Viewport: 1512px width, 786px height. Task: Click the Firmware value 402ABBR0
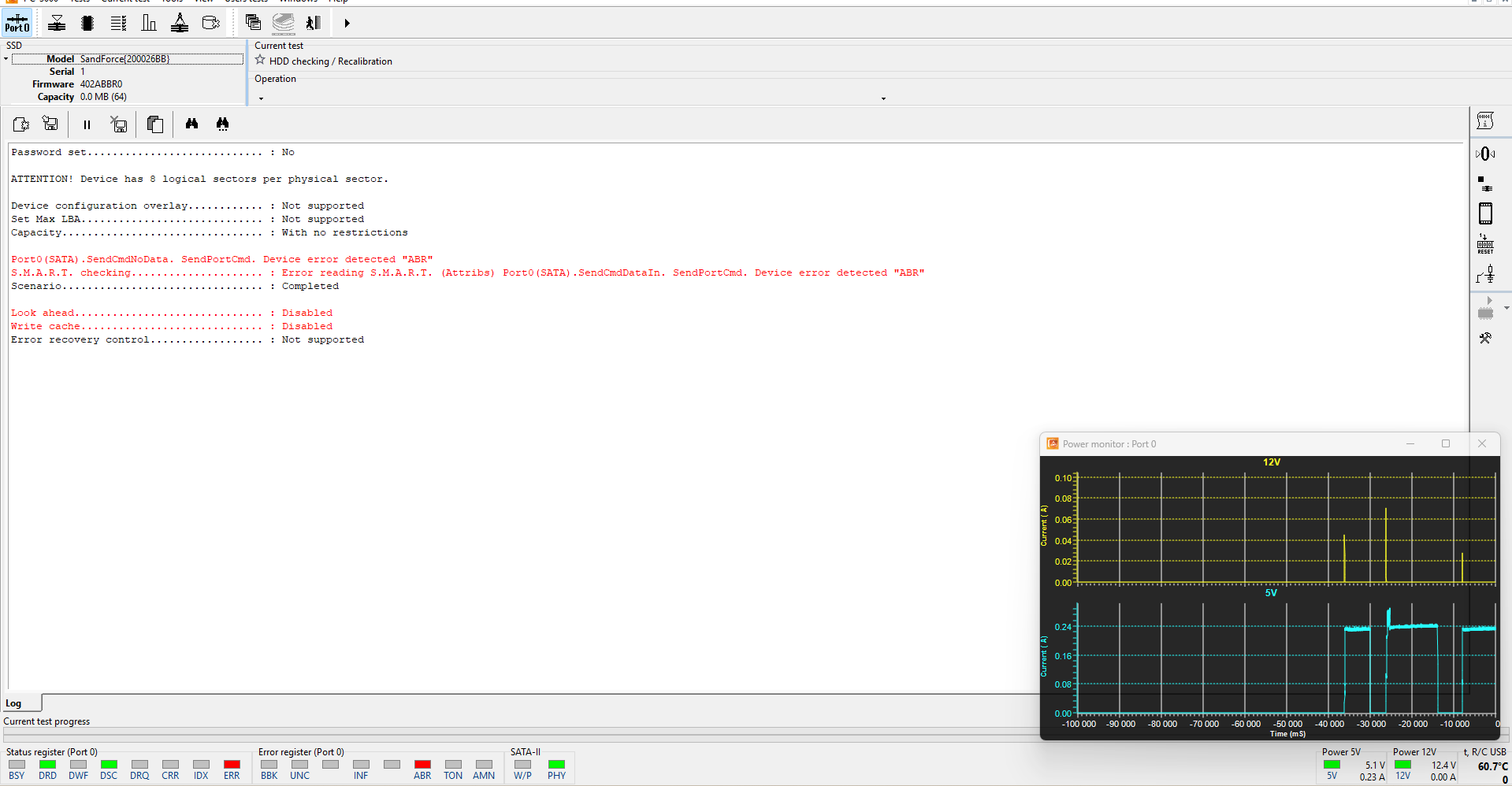click(101, 84)
